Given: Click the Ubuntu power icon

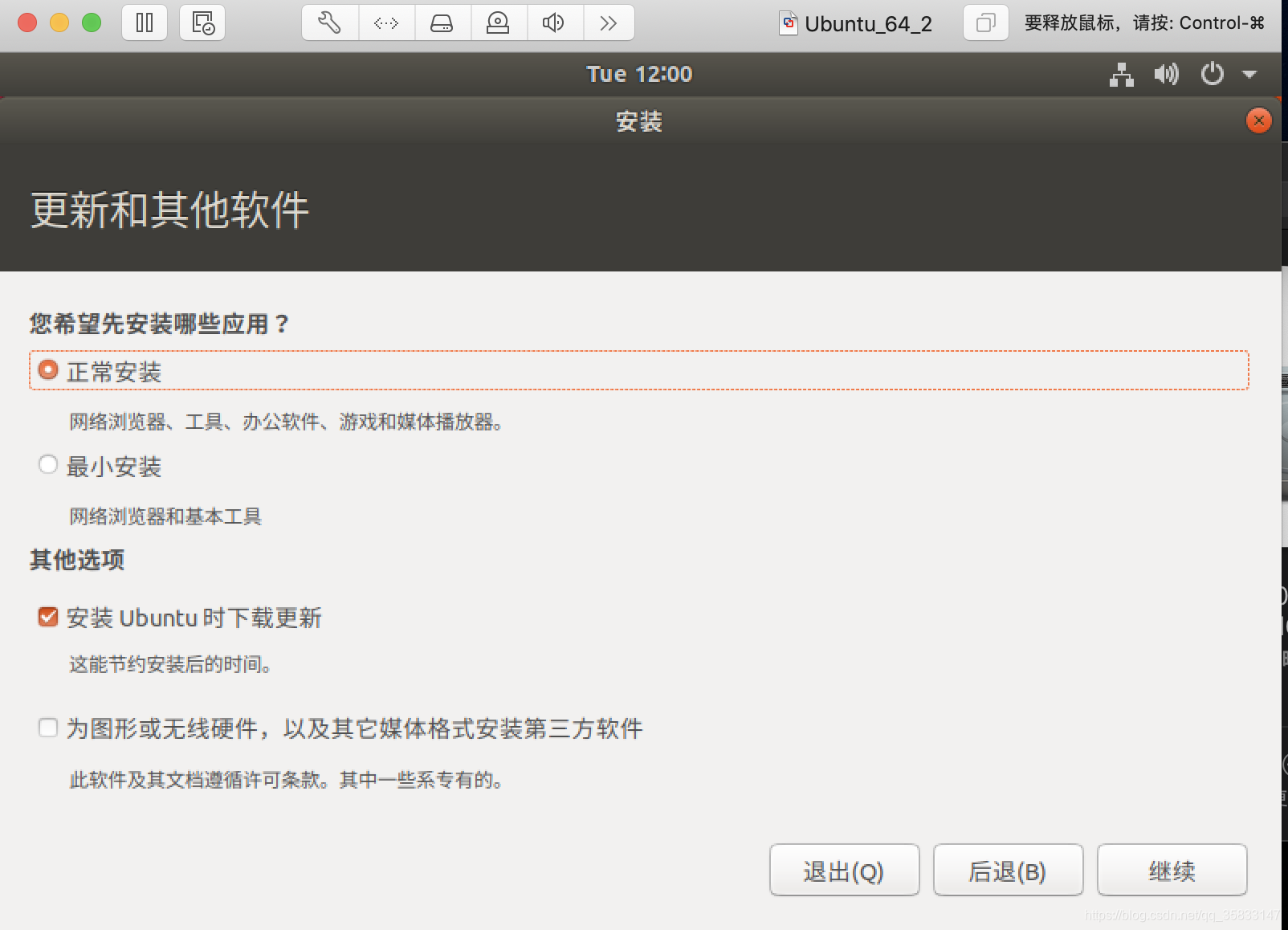Looking at the screenshot, I should [x=1212, y=75].
